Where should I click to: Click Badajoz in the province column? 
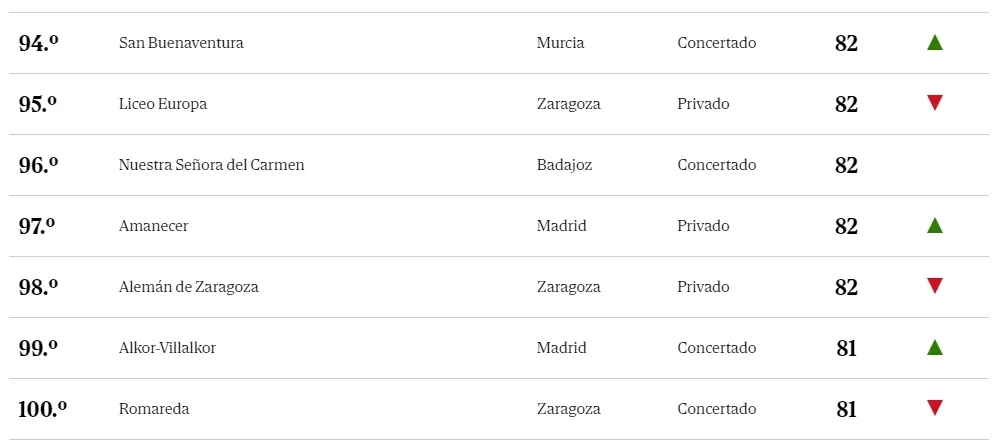(565, 165)
